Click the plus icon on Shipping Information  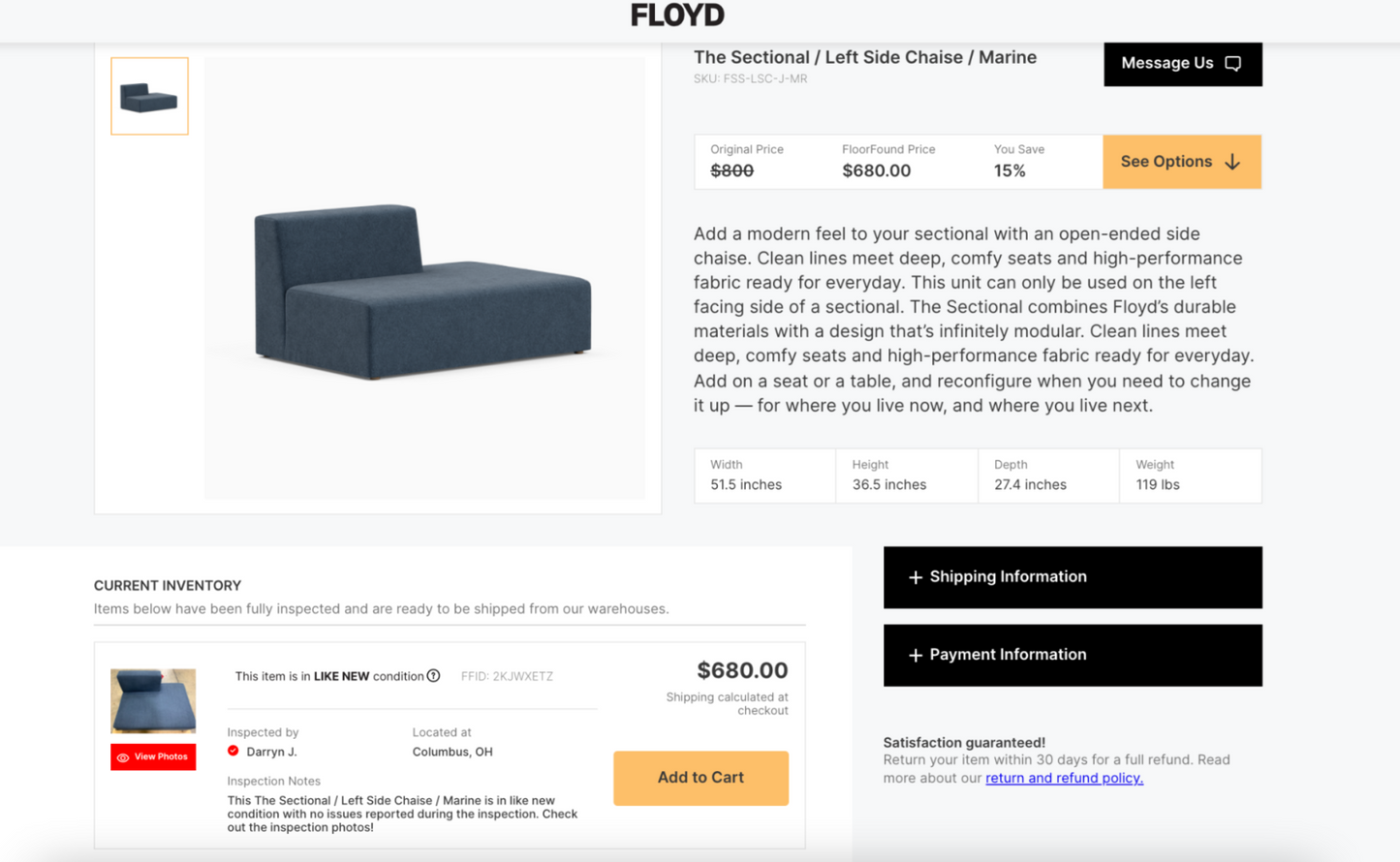tap(915, 577)
